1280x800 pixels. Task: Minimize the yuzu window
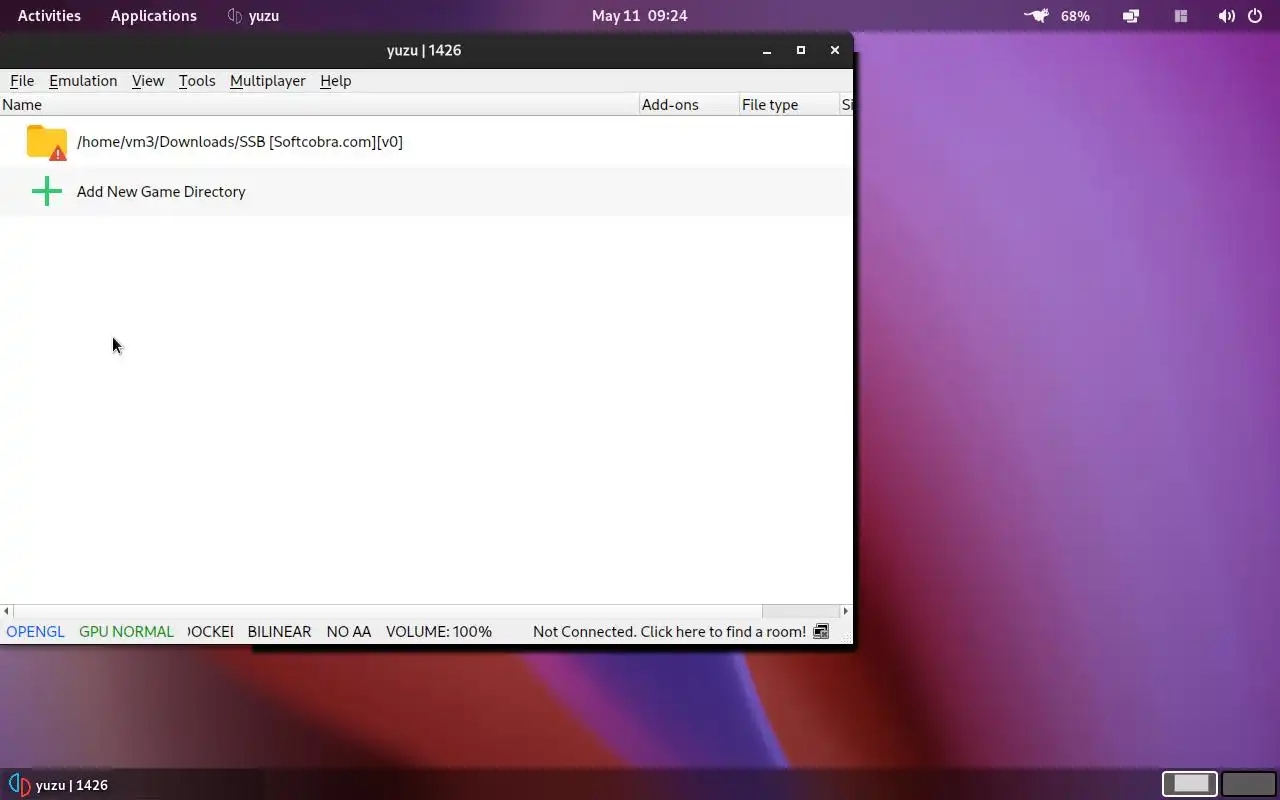coord(767,50)
